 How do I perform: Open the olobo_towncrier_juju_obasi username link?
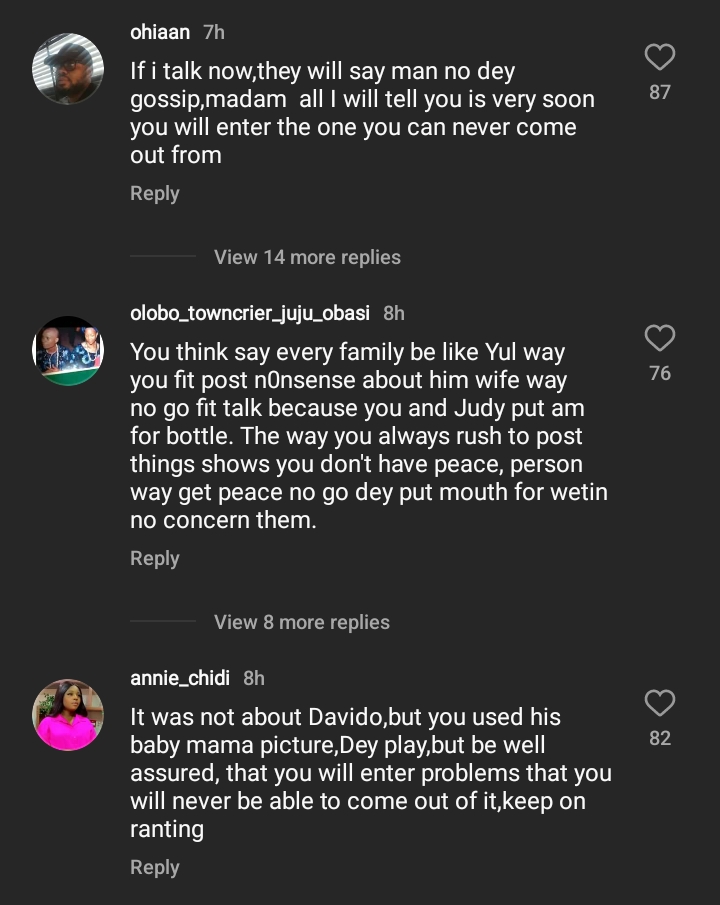[x=250, y=313]
